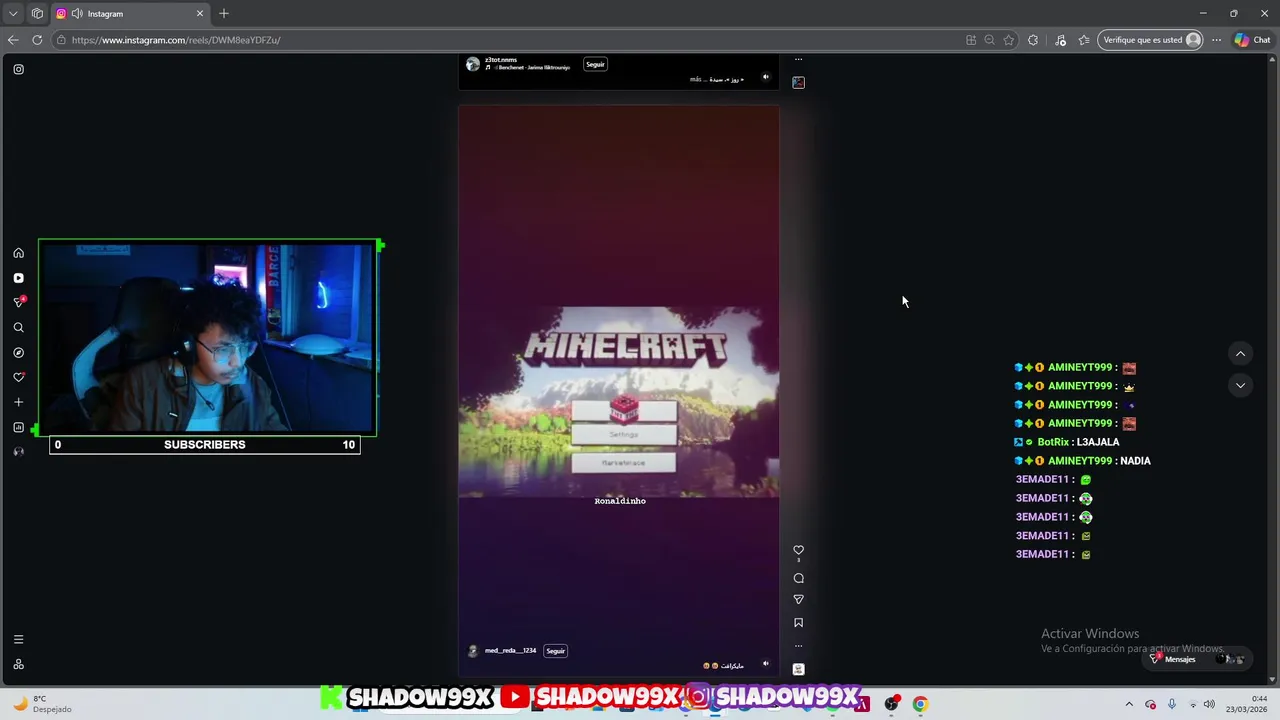The width and height of the screenshot is (1280, 720).
Task: Open the audio thumbnail of current reel
Action: (x=798, y=669)
